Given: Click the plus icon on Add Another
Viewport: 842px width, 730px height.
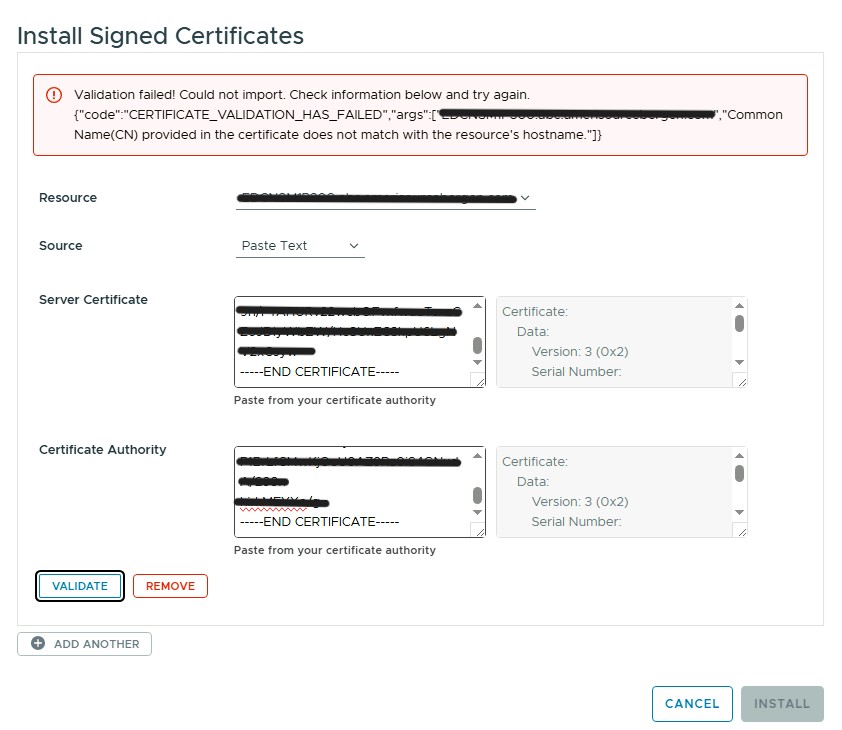Looking at the screenshot, I should (x=38, y=644).
